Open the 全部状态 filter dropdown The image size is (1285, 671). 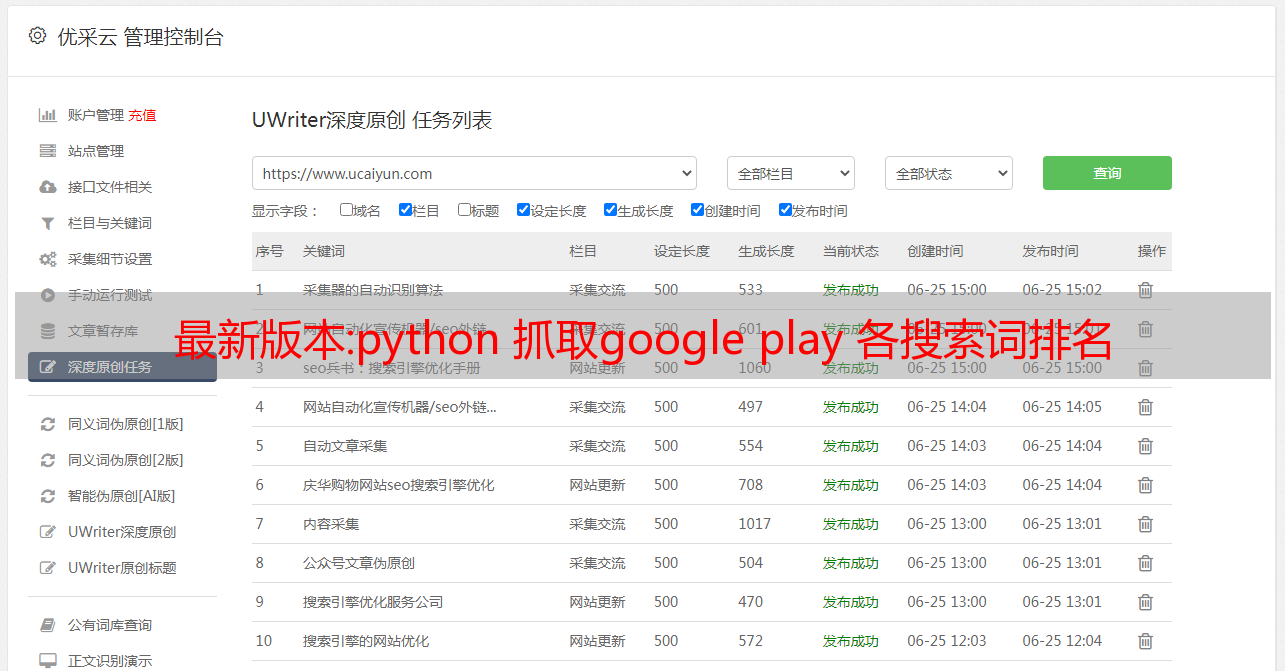[x=948, y=173]
